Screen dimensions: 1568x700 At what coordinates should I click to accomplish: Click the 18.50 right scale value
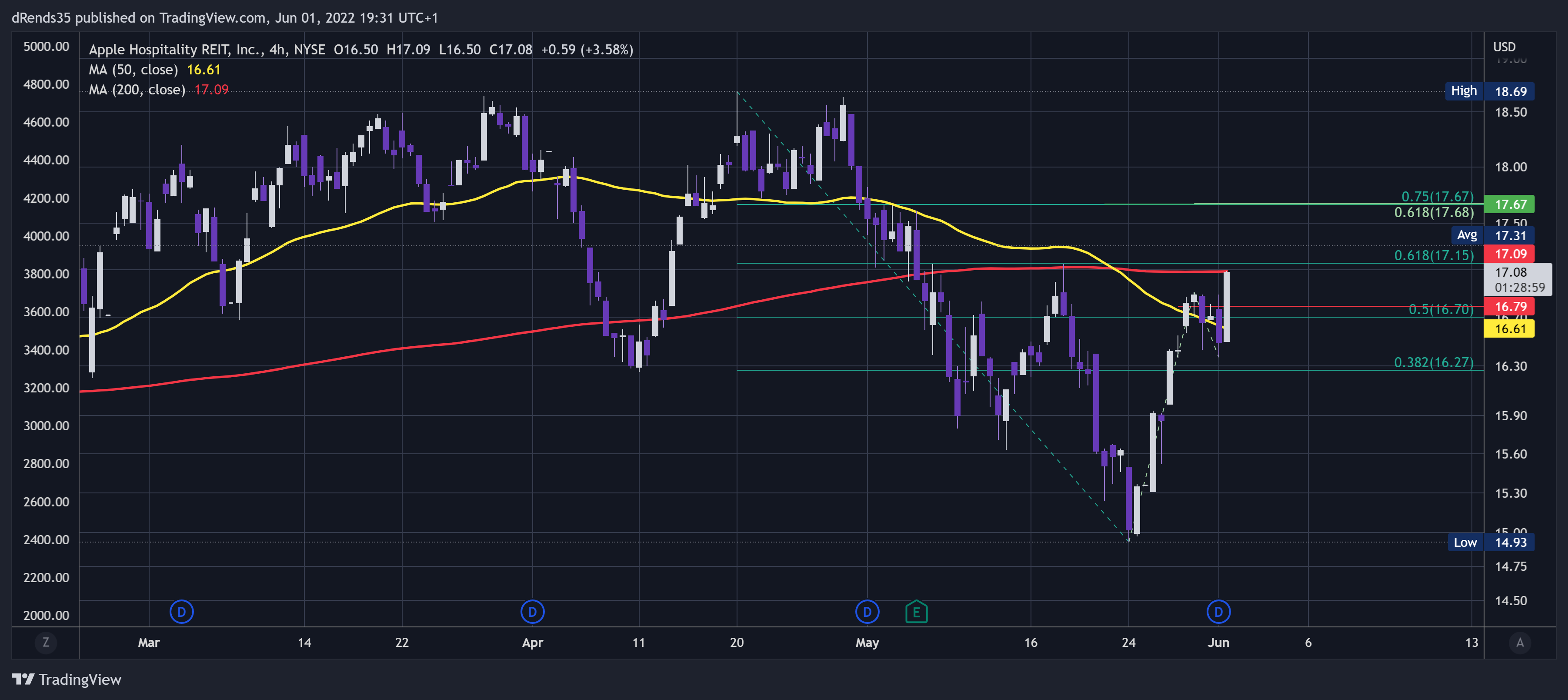click(1511, 112)
